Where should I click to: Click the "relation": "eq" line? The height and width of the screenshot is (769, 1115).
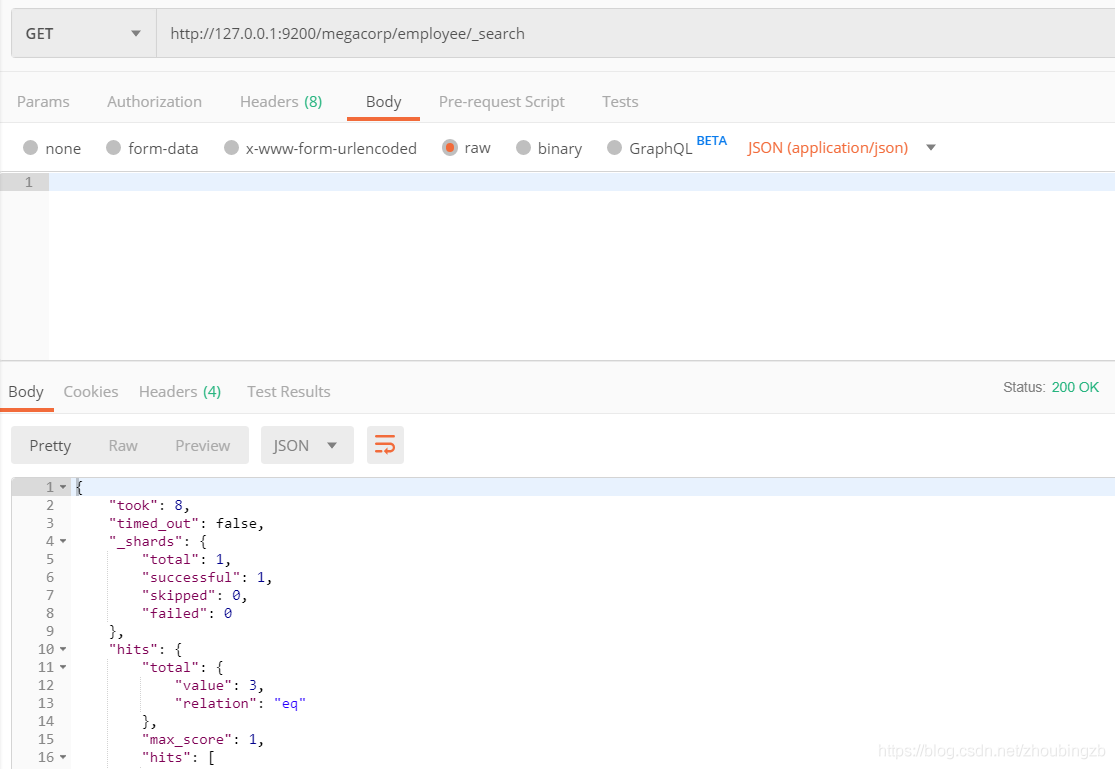240,704
